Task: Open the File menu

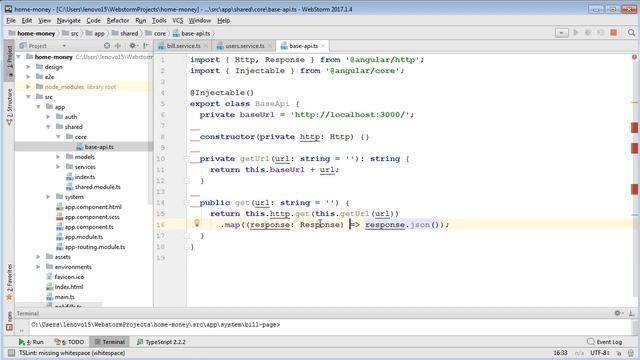Action: click(11, 20)
